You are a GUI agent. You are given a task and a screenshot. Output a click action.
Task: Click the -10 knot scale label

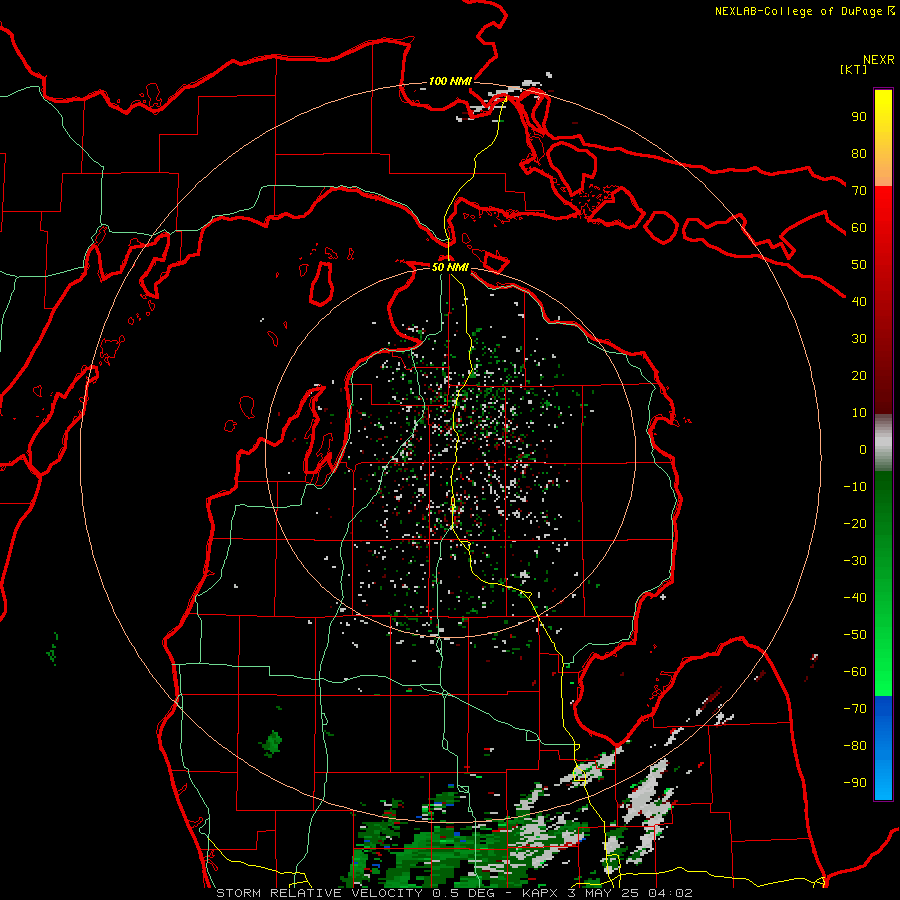(855, 487)
